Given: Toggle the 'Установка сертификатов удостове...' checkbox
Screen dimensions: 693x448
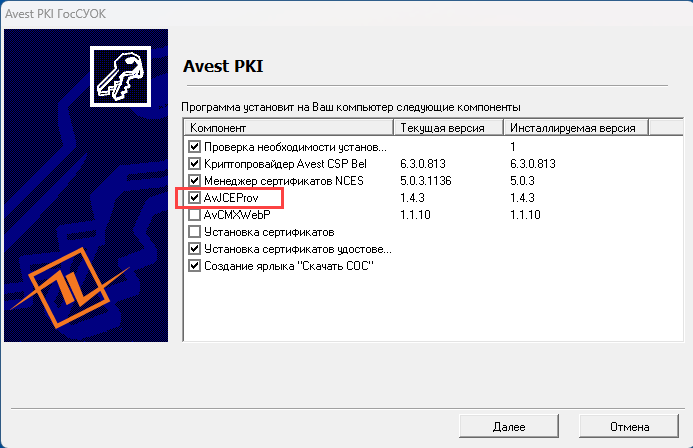Looking at the screenshot, I should coord(194,249).
